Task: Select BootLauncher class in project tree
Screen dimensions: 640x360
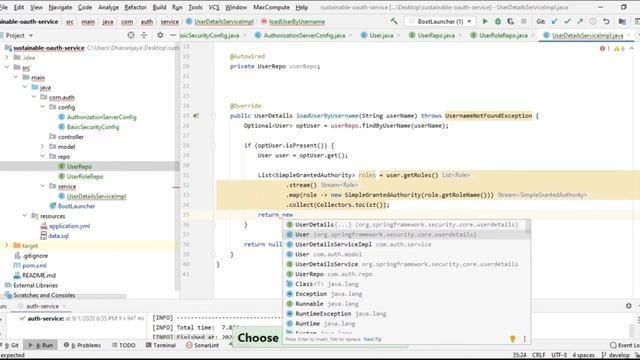Action: tap(76, 206)
